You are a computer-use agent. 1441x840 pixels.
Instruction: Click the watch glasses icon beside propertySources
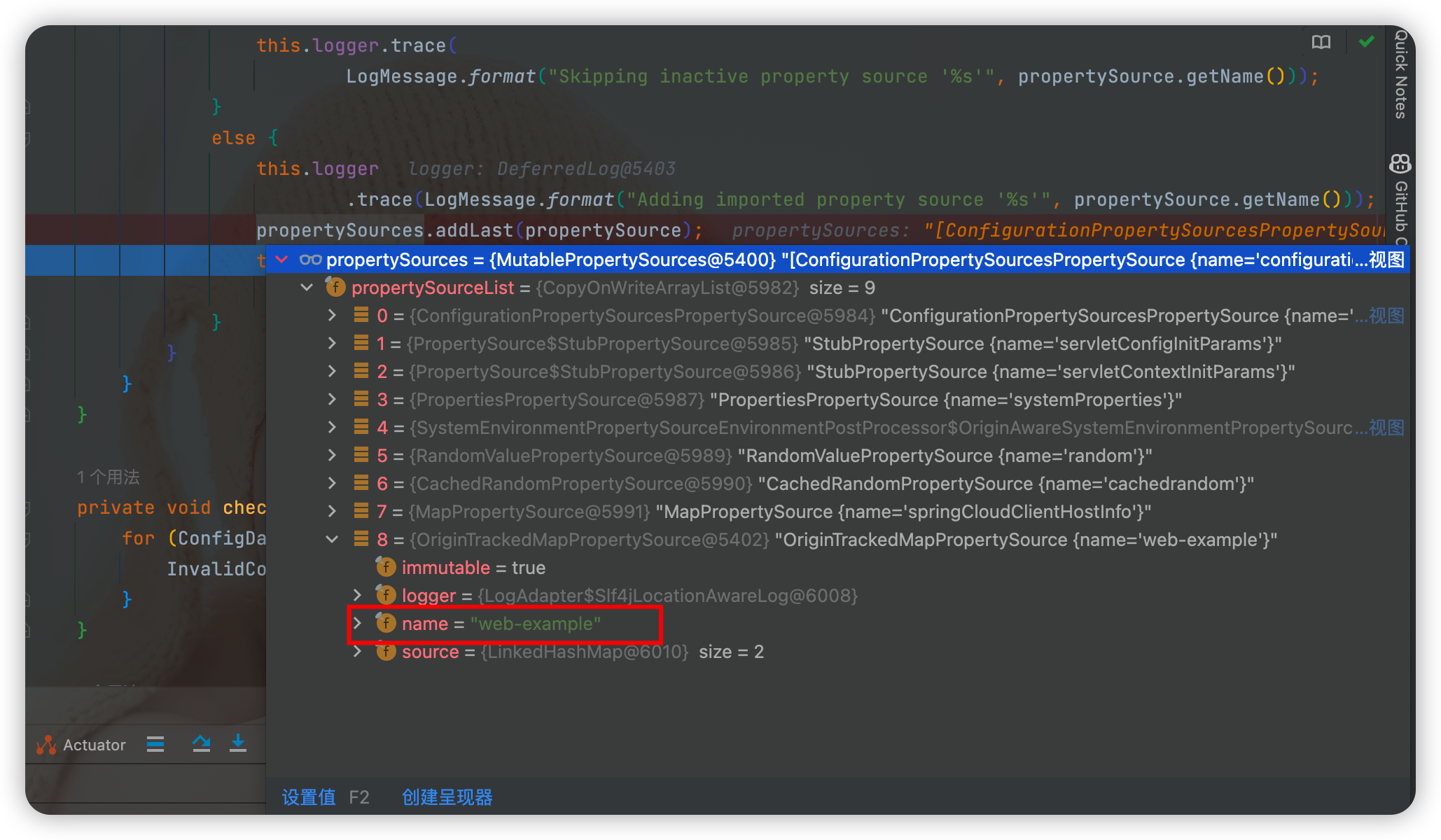(310, 260)
